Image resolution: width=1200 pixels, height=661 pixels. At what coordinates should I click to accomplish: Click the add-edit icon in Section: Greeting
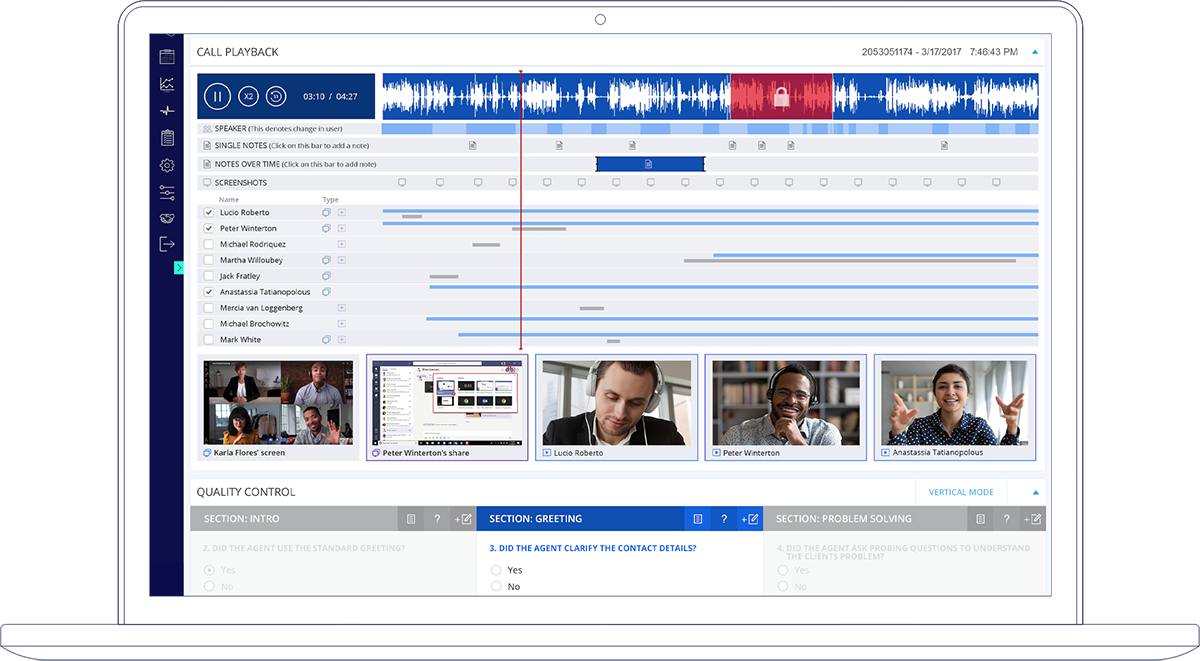(749, 519)
